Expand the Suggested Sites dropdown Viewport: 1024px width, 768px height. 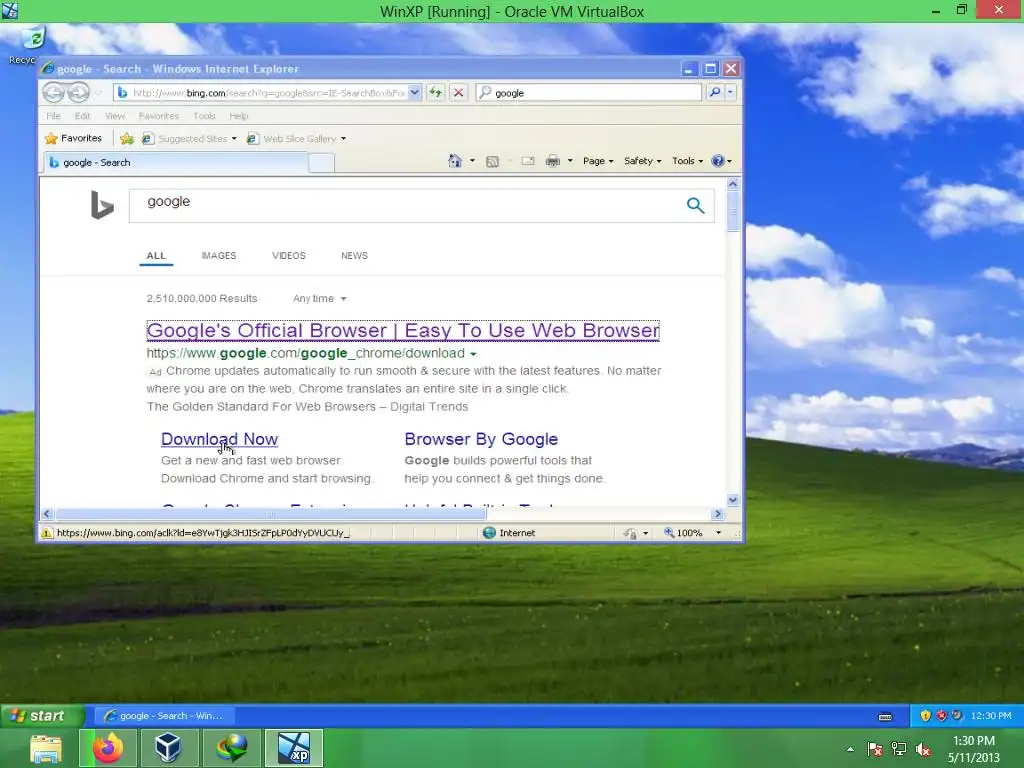pyautogui.click(x=234, y=138)
